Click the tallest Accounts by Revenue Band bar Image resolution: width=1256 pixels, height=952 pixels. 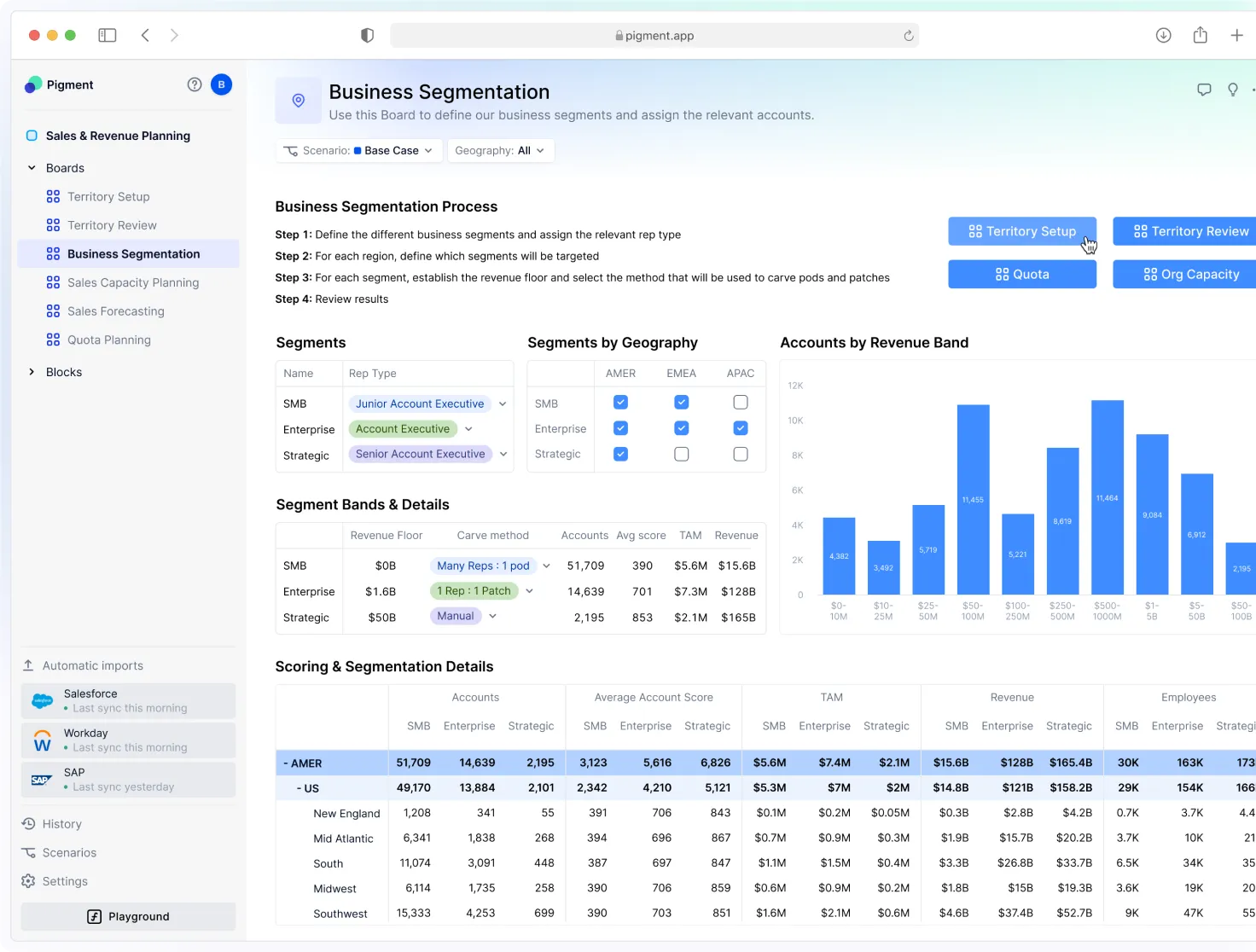[1107, 495]
